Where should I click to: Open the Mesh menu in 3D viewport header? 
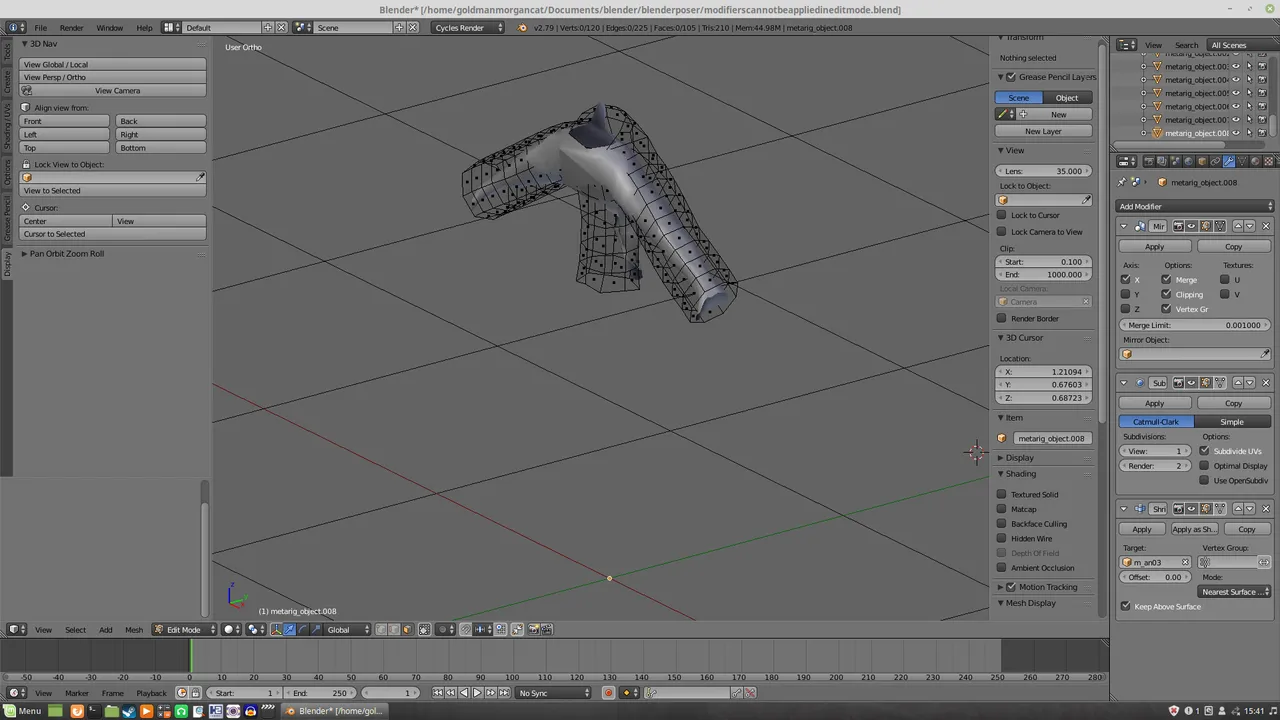pos(134,629)
